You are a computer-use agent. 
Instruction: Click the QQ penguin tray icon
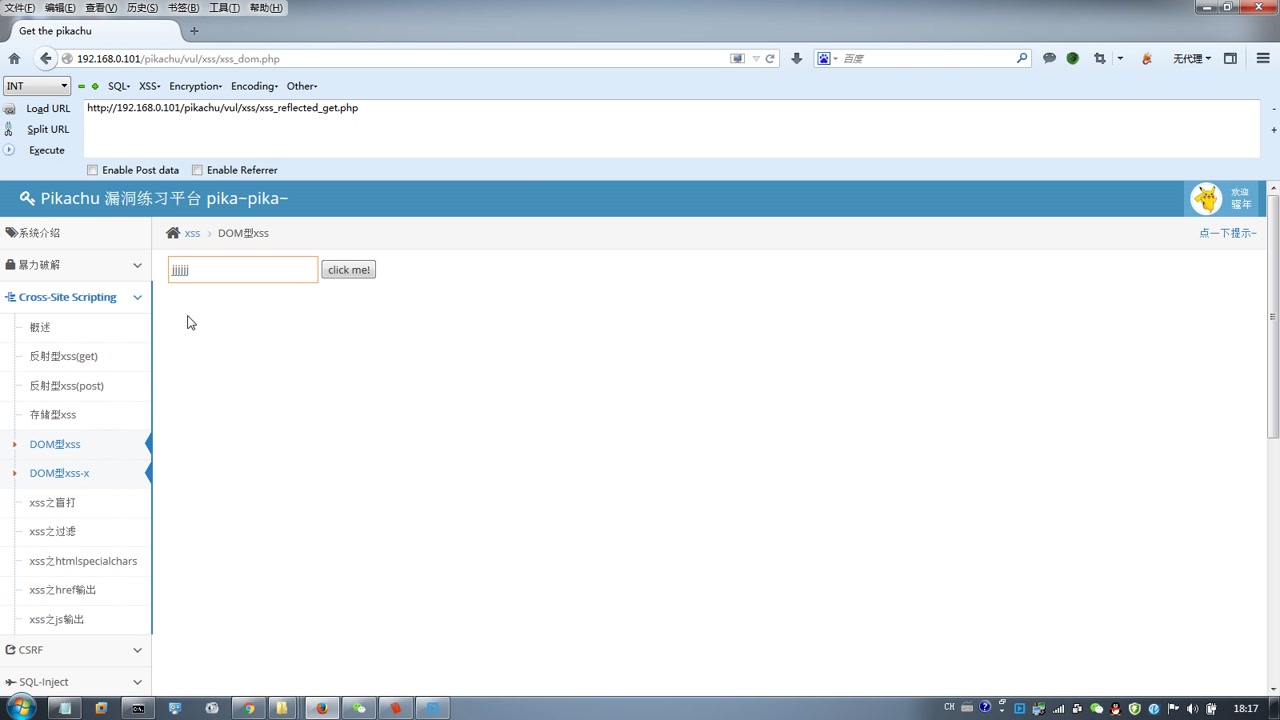click(x=1117, y=708)
